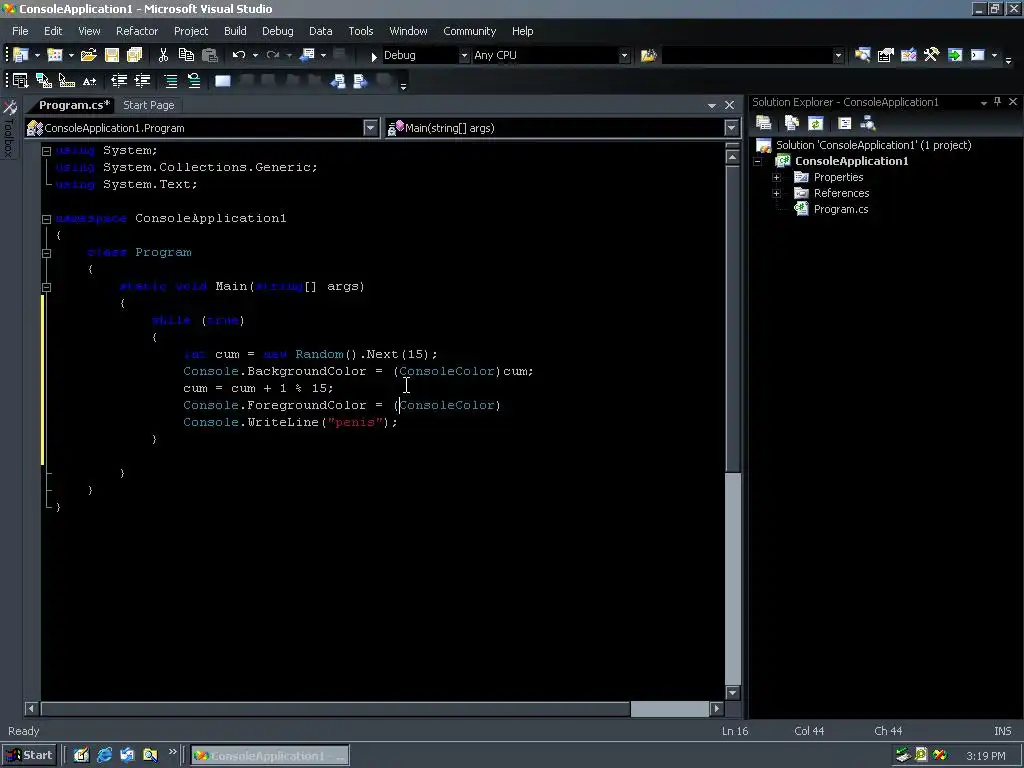Toggle auto-hide pin on Solution Explorer
Image resolution: width=1024 pixels, height=768 pixels.
[997, 102]
